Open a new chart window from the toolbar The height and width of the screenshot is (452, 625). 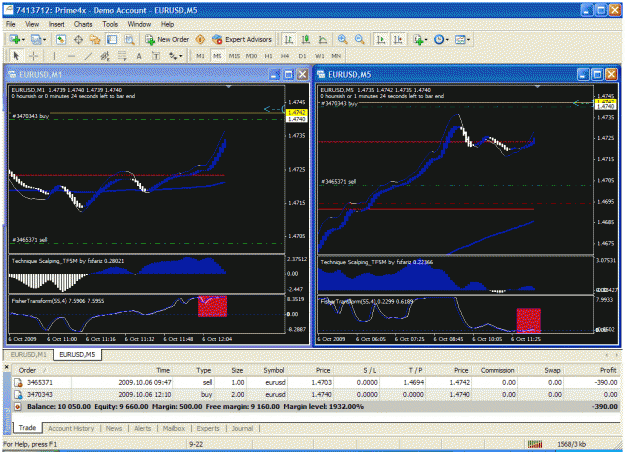click(x=15, y=39)
